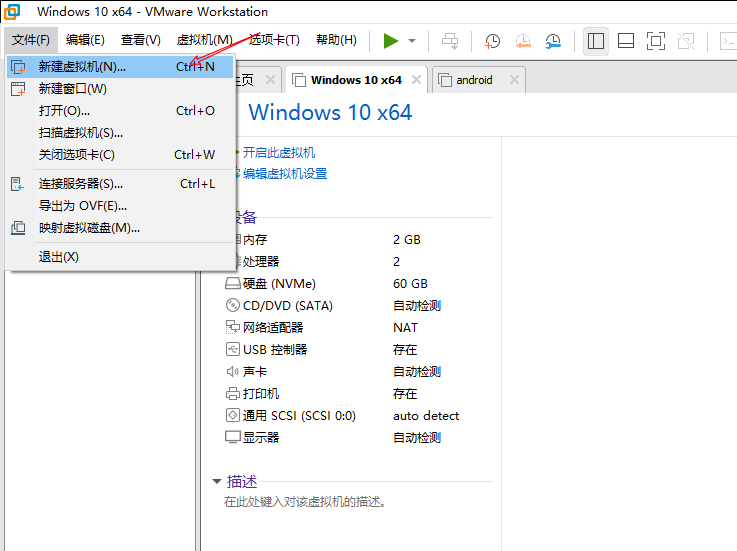
Task: Toggle the library sidebar view icon
Action: tap(596, 41)
